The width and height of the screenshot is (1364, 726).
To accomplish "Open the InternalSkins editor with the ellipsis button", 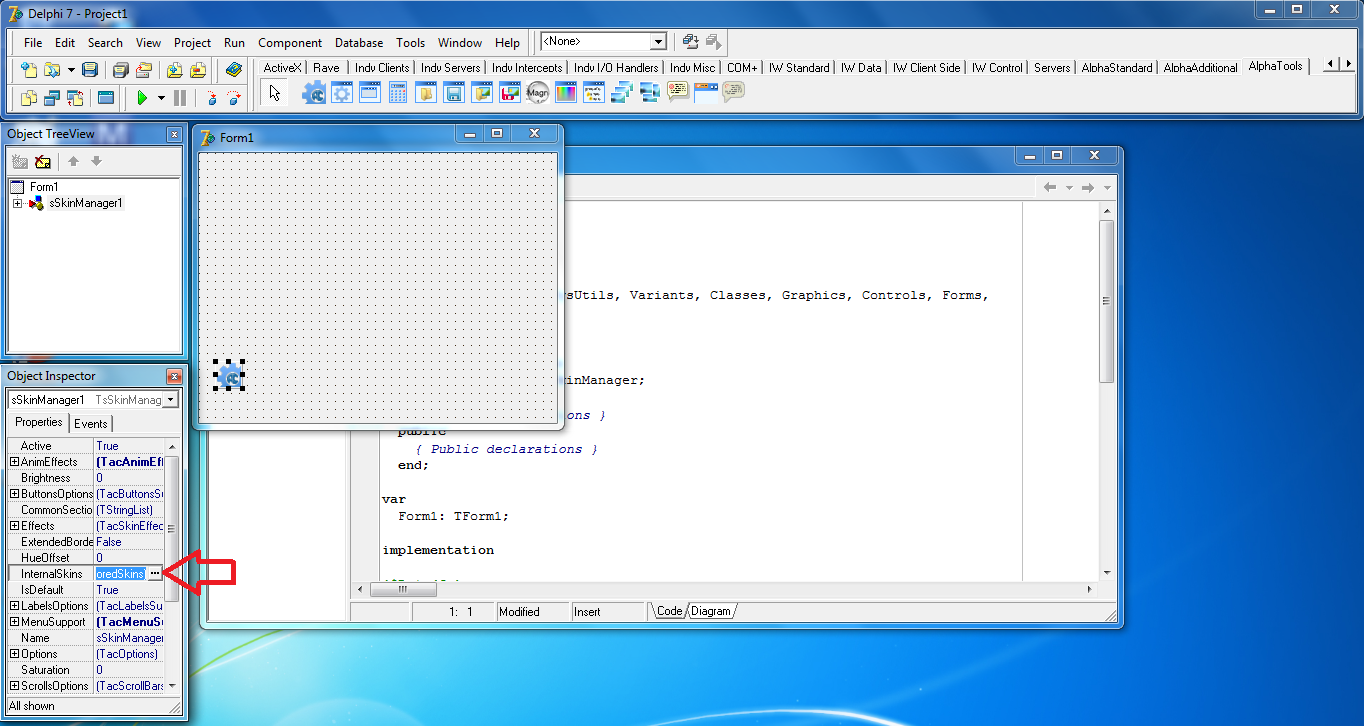I will click(x=157, y=573).
